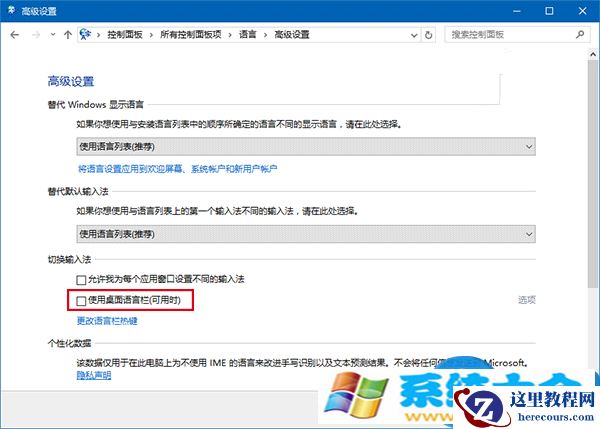This screenshot has width=600, height=429.
Task: Click the forward navigation arrow
Action: pos(36,35)
